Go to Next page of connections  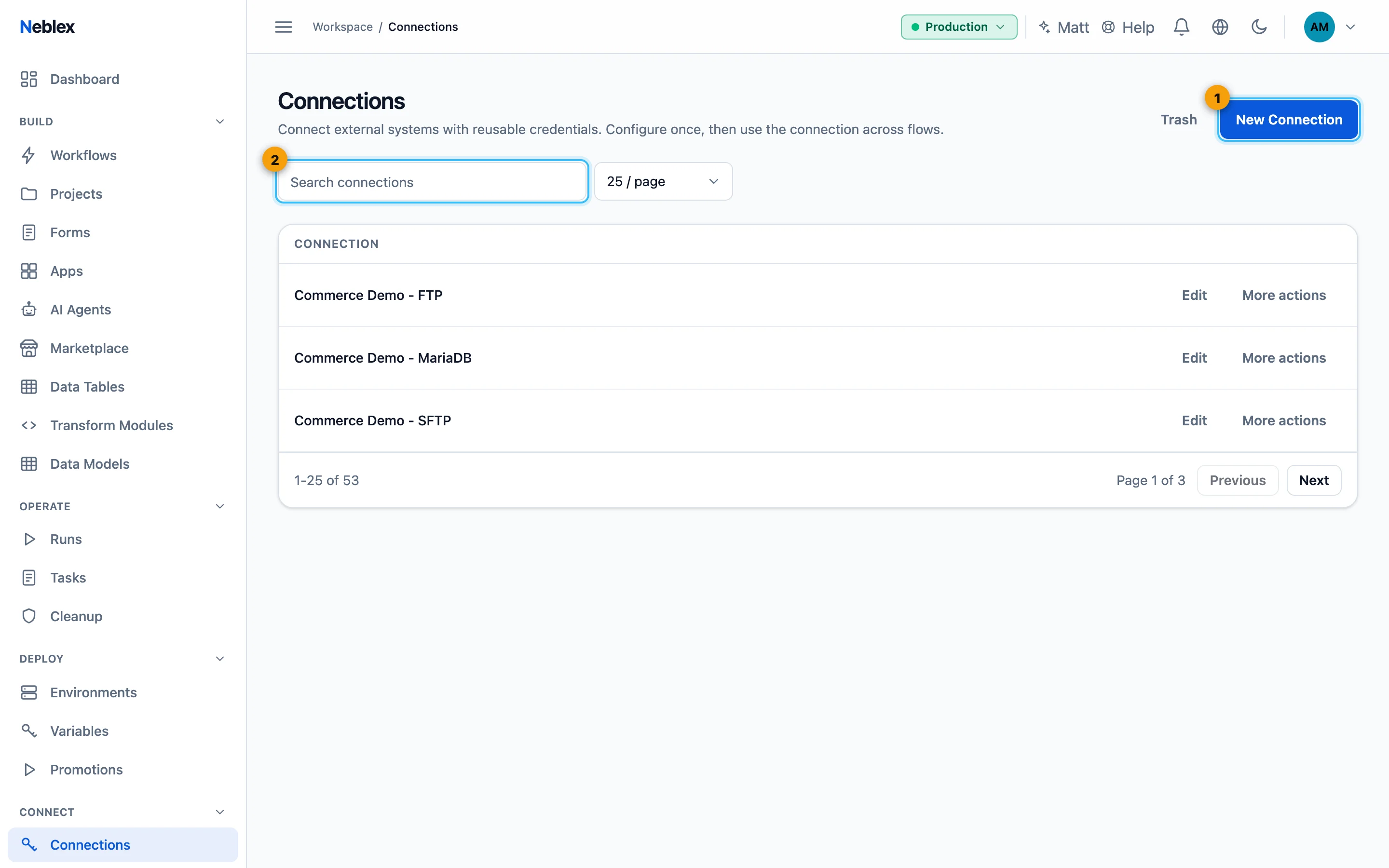tap(1313, 480)
